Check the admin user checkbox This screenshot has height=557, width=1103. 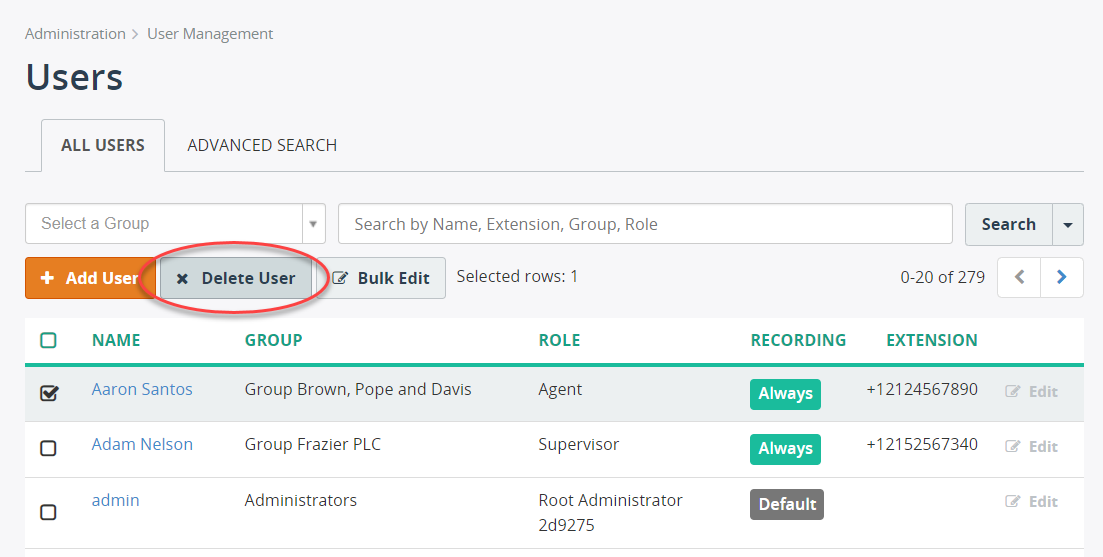click(x=48, y=512)
